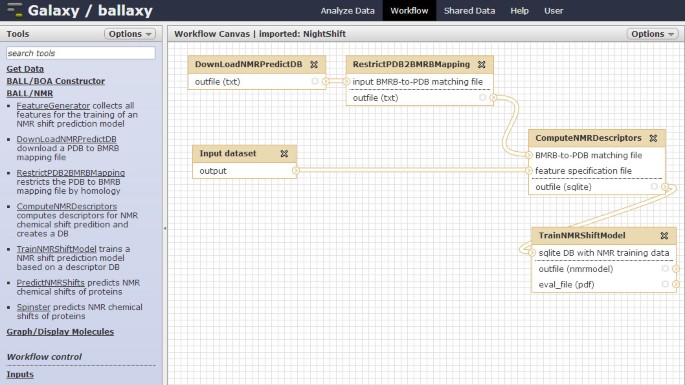Collapse the Tools panel with the divider handle
685x385 pixels.
click(165, 228)
